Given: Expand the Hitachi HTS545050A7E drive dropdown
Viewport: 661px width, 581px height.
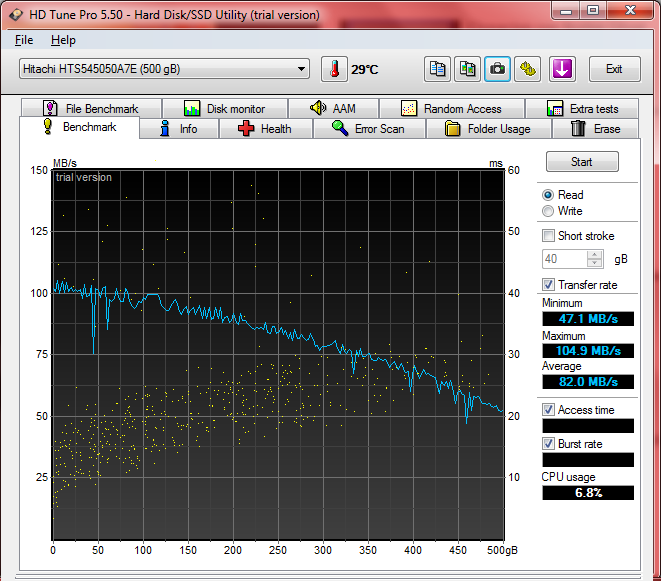Looking at the screenshot, I should pos(164,69).
